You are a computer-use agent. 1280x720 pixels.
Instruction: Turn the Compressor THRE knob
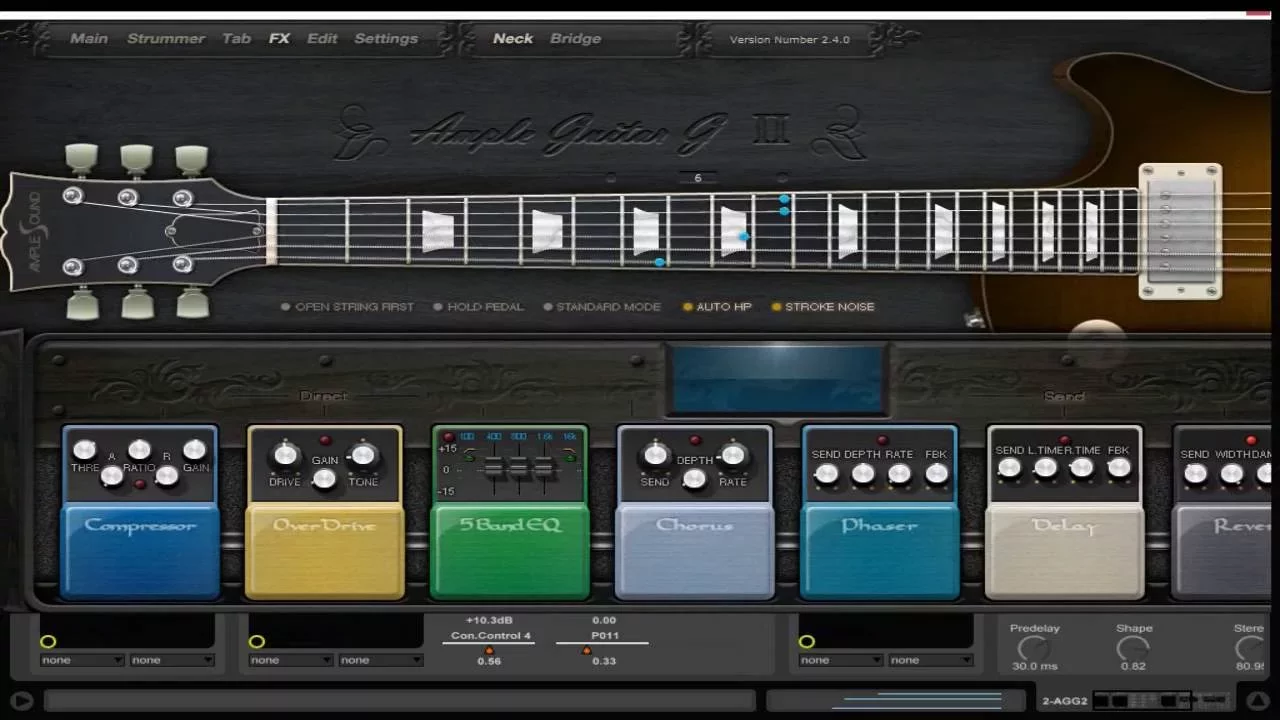click(x=85, y=450)
